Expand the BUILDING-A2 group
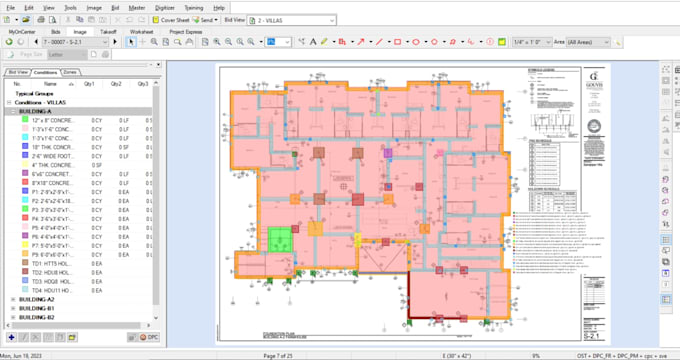680x360 pixels. 13,299
